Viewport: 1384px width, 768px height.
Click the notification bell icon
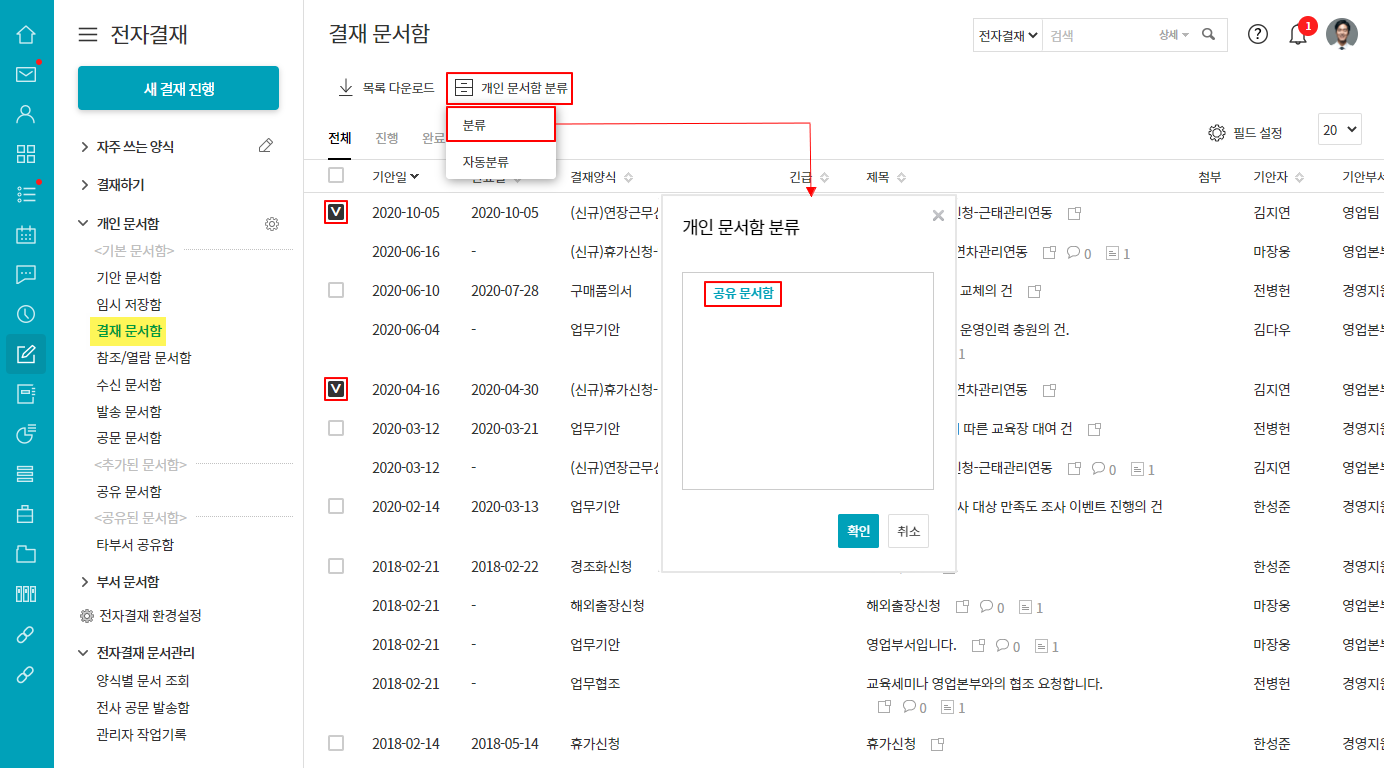(1298, 35)
